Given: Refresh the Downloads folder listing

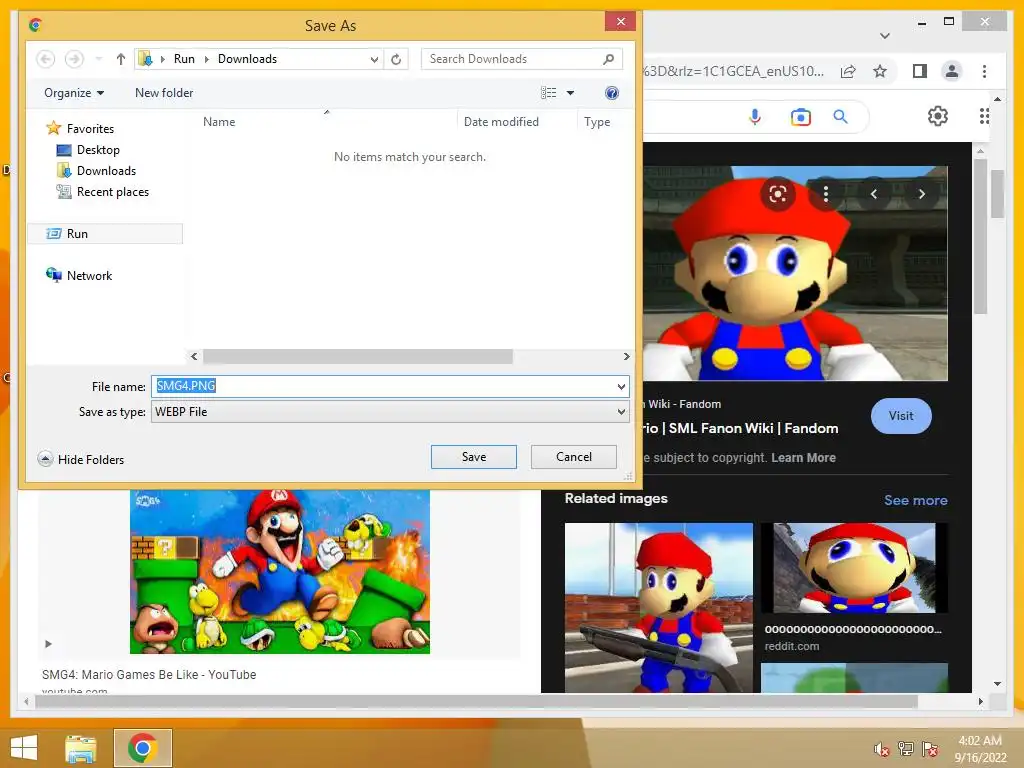Looking at the screenshot, I should pyautogui.click(x=396, y=59).
